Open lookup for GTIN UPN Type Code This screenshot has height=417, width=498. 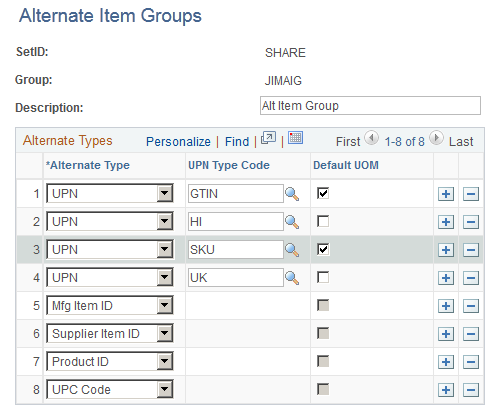(x=292, y=194)
